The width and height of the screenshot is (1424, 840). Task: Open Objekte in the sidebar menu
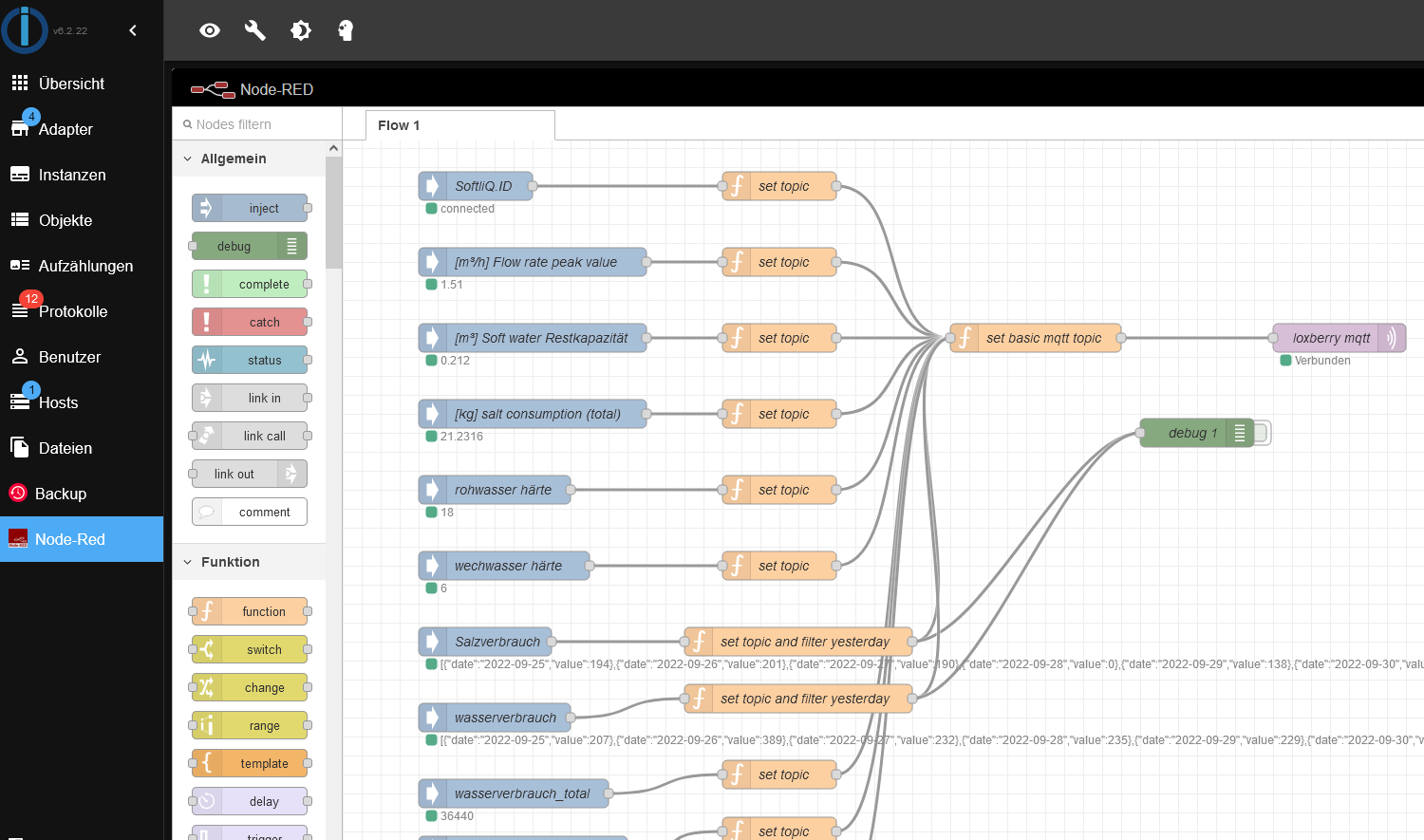[x=66, y=220]
